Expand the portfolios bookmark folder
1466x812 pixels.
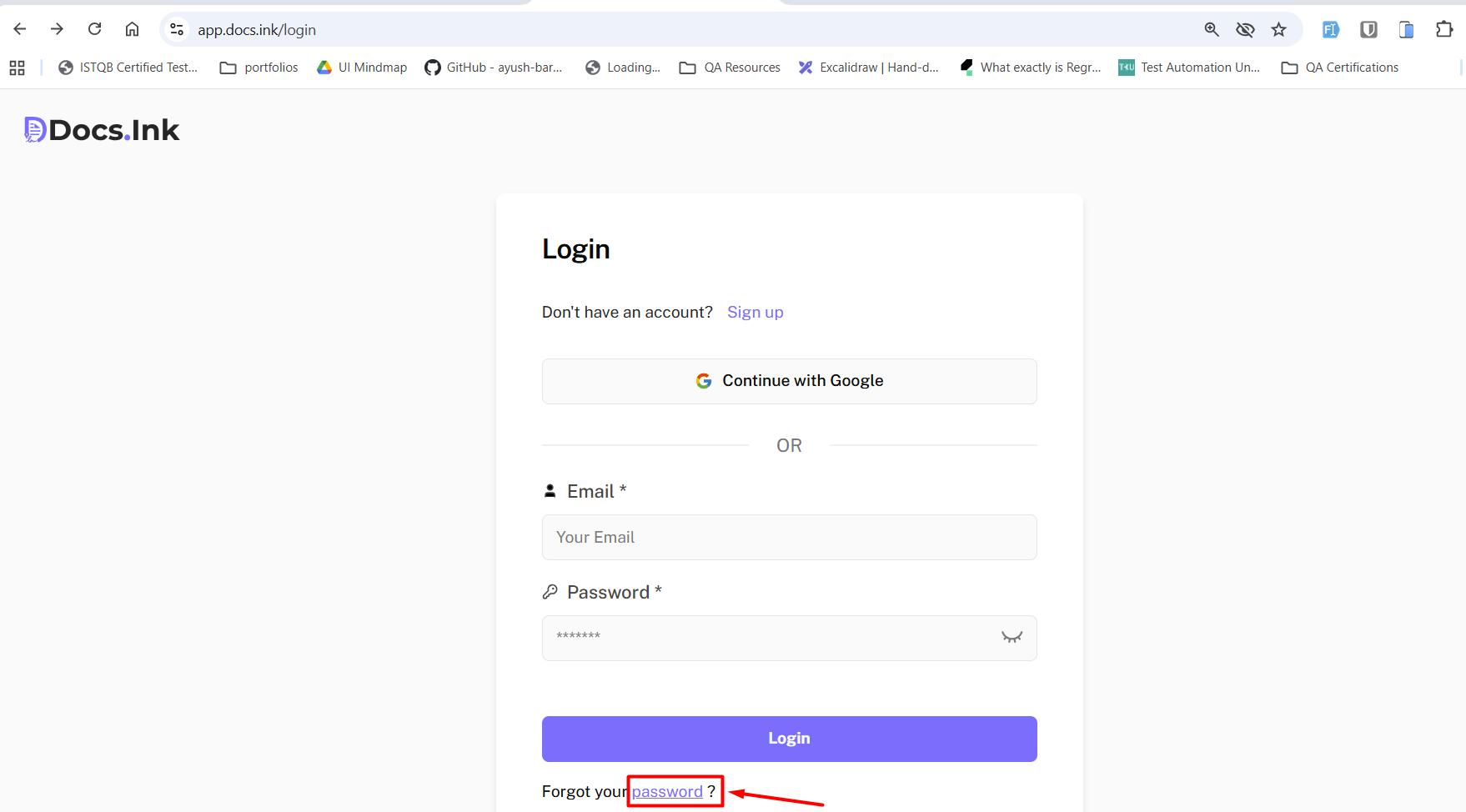259,68
